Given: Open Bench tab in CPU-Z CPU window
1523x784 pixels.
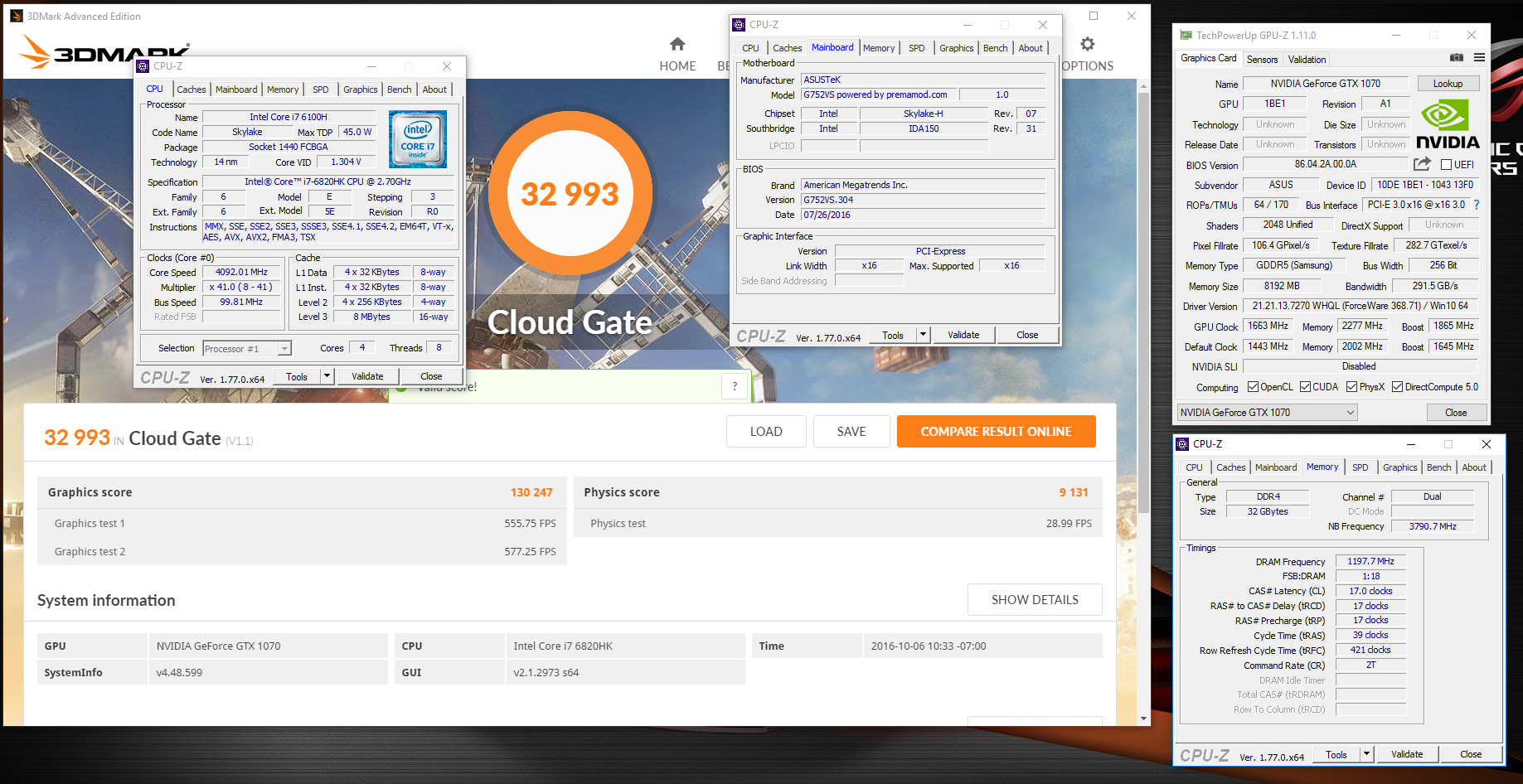Looking at the screenshot, I should click(399, 90).
